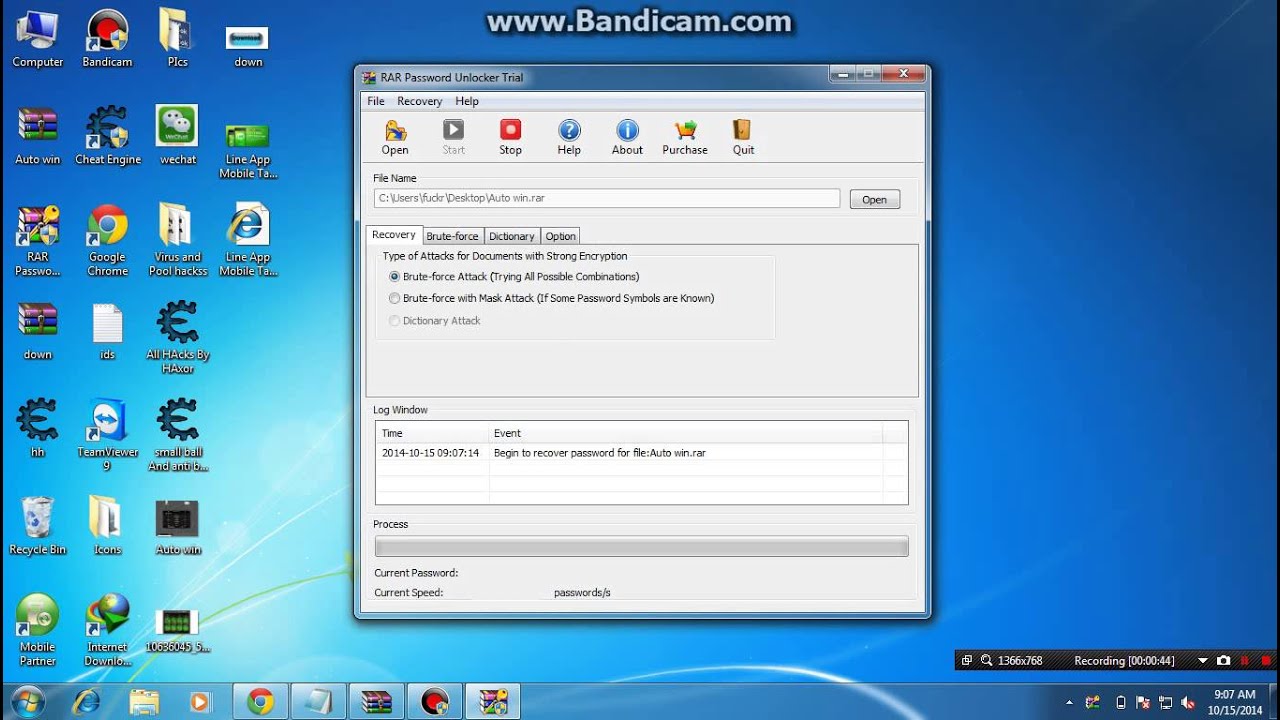The height and width of the screenshot is (720, 1280).
Task: Stop the Bandicam recording
Action: pyautogui.click(x=1266, y=660)
